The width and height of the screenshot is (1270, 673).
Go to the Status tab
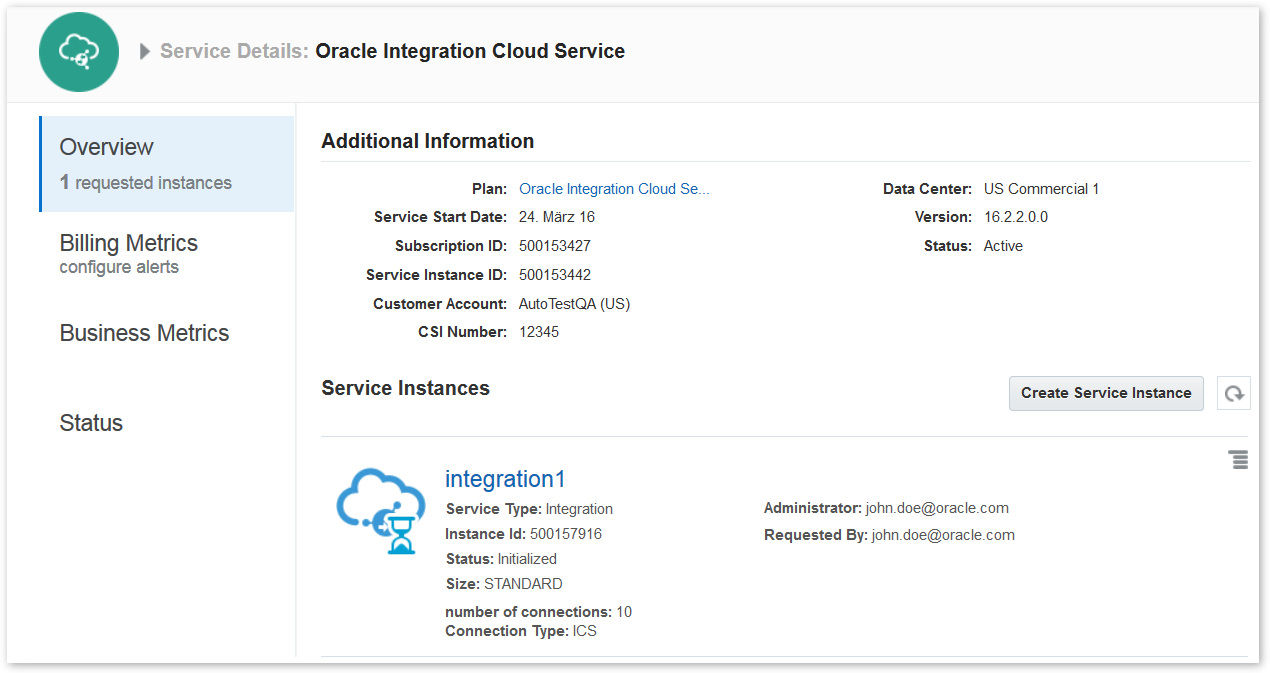91,423
